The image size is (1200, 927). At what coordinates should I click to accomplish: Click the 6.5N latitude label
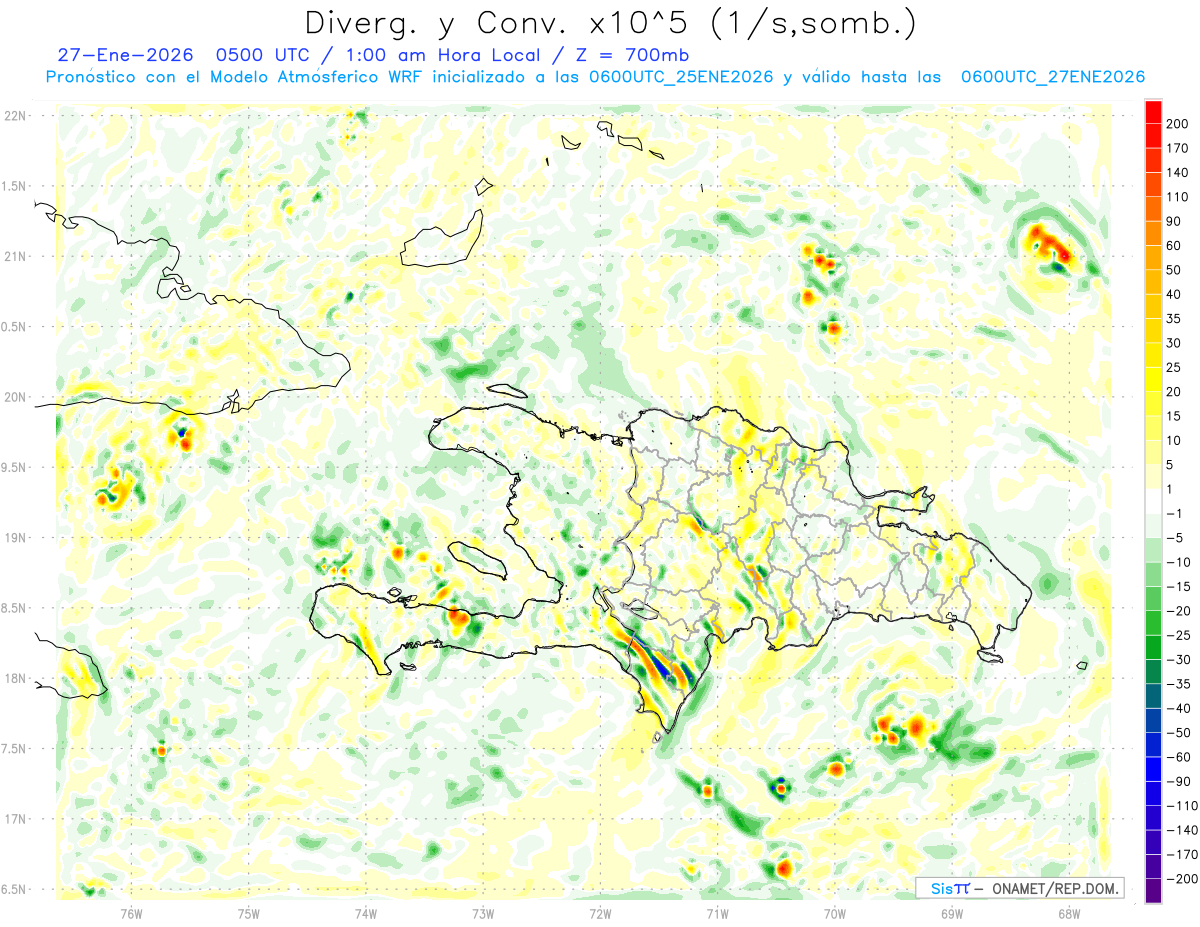click(x=15, y=889)
